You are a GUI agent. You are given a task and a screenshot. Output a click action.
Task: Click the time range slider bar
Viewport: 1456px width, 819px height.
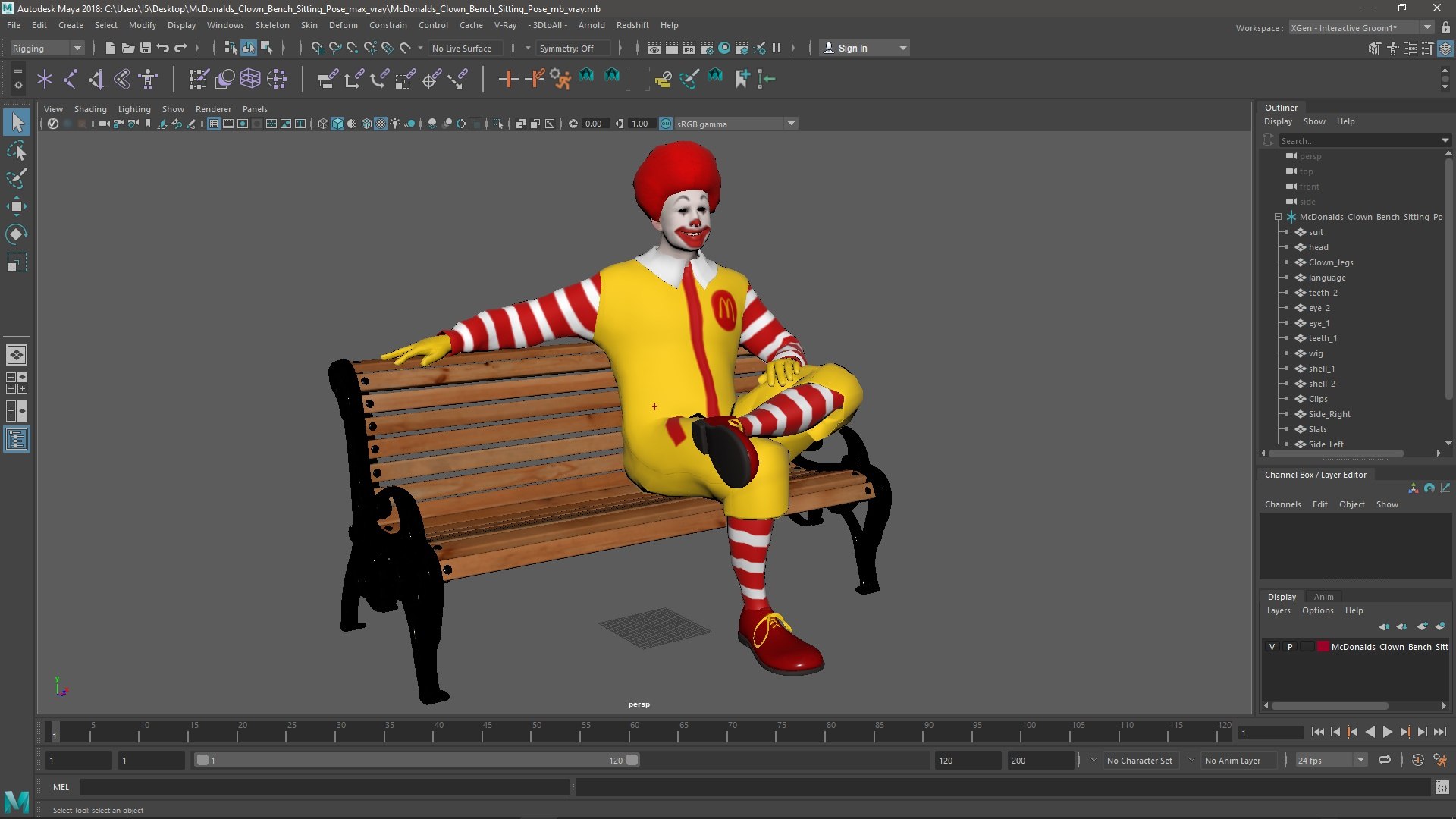click(x=417, y=760)
